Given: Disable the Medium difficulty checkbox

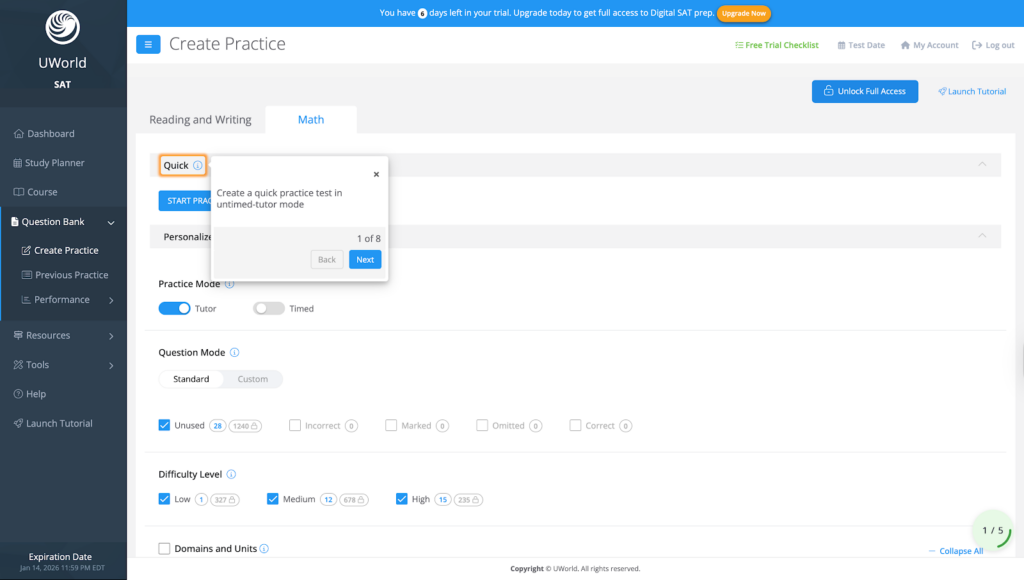Looking at the screenshot, I should pos(273,499).
